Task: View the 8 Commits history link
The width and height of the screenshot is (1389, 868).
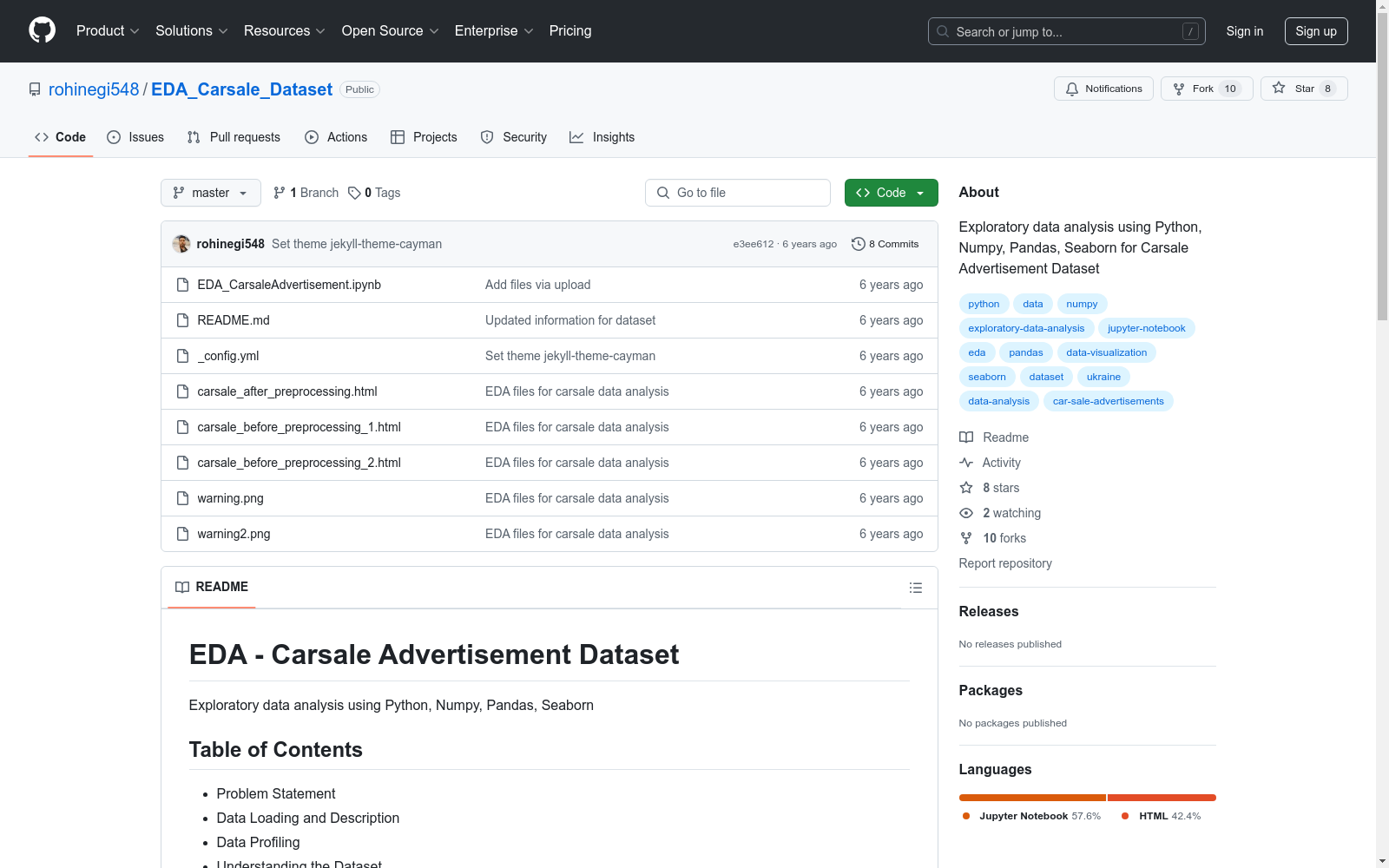Action: (885, 244)
